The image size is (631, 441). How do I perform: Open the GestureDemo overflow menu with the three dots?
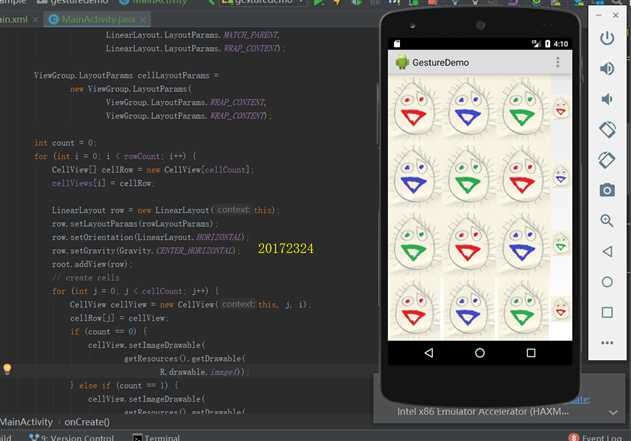(x=557, y=62)
